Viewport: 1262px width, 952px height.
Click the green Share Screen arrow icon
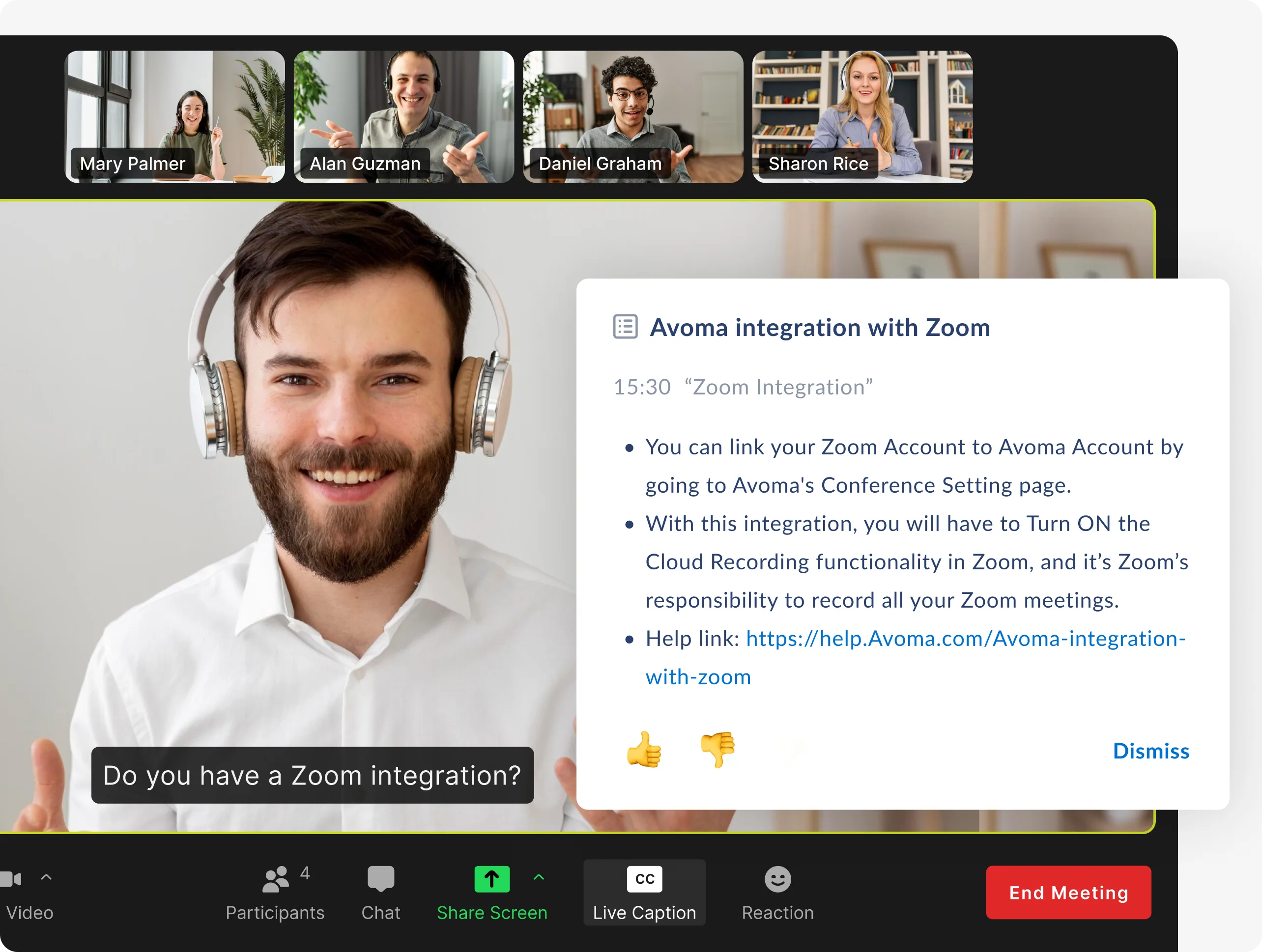pos(492,879)
